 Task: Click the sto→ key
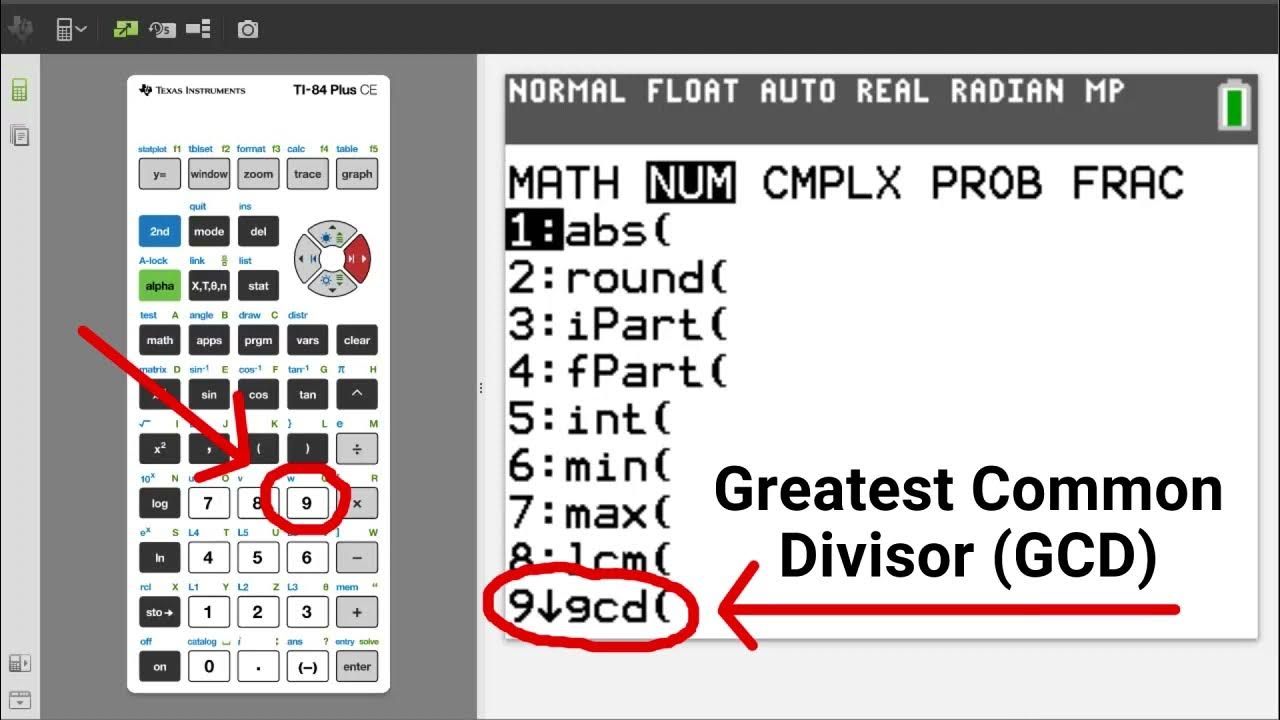coord(160,612)
